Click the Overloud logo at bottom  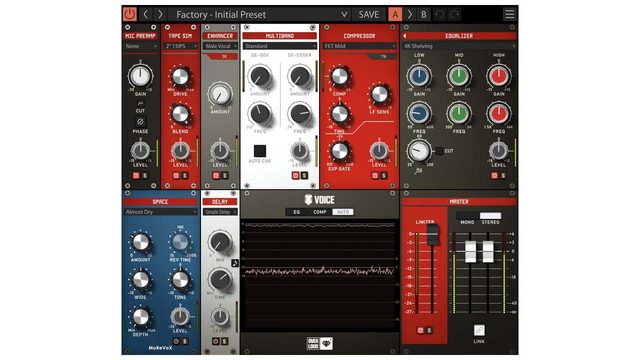point(320,344)
